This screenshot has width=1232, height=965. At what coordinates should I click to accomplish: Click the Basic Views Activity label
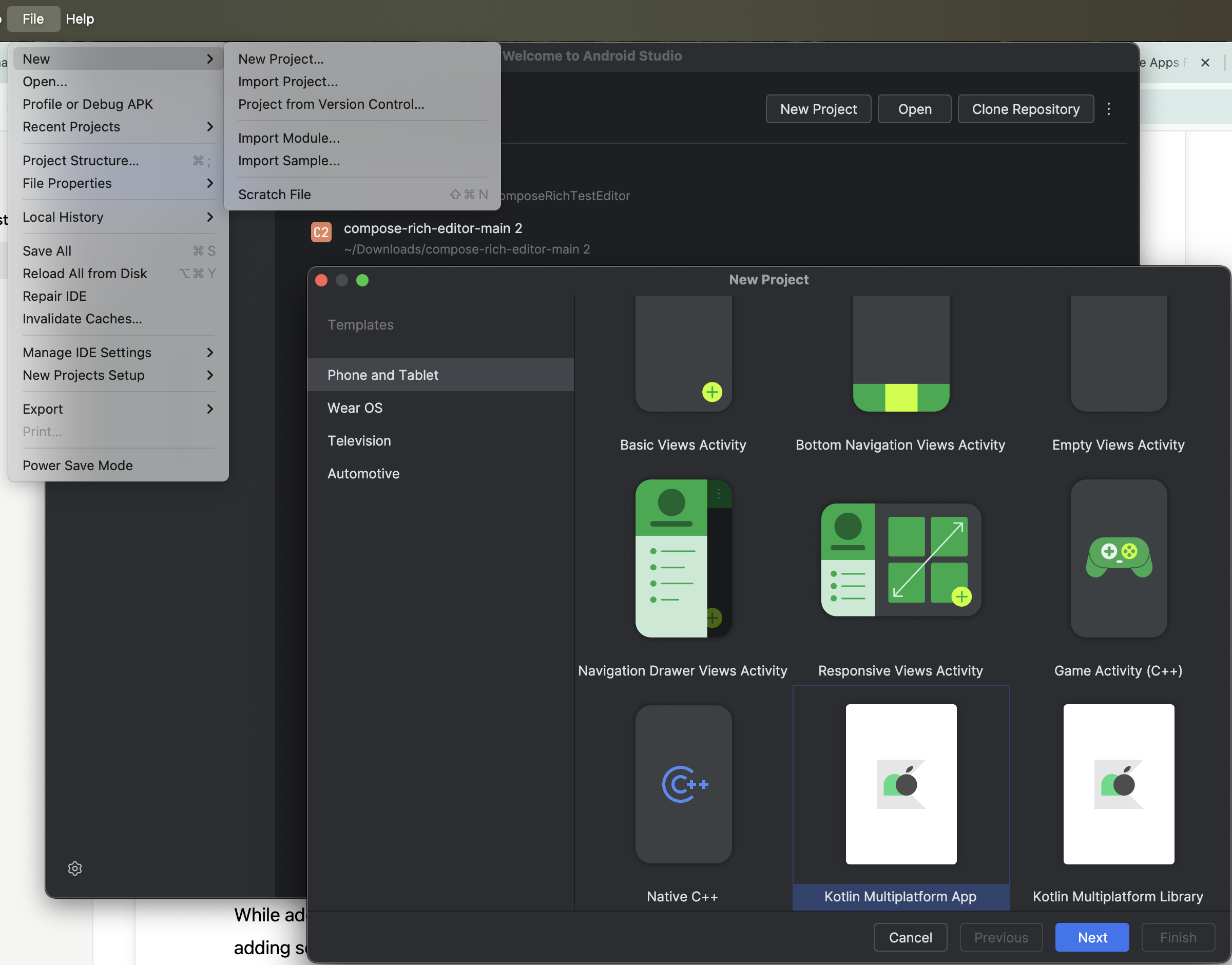683,445
